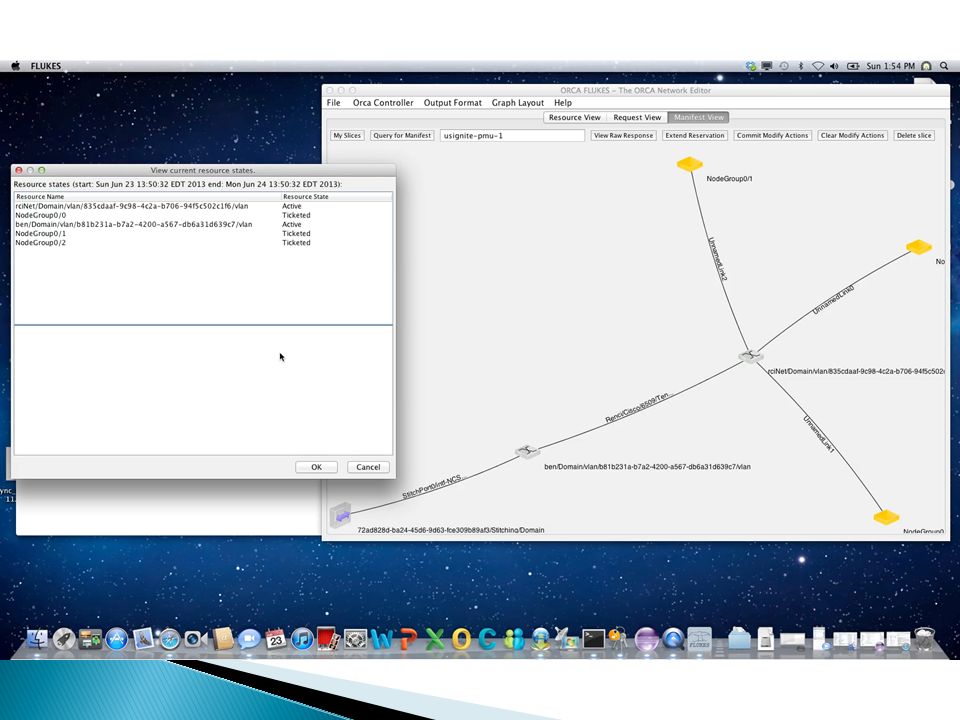Click the View Raw Response button
This screenshot has height=720, width=960.
pyautogui.click(x=623, y=135)
